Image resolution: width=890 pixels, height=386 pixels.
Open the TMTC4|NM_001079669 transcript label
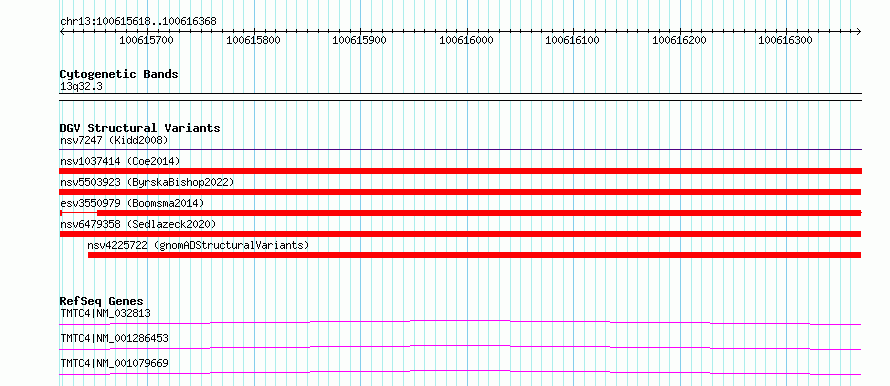(114, 363)
